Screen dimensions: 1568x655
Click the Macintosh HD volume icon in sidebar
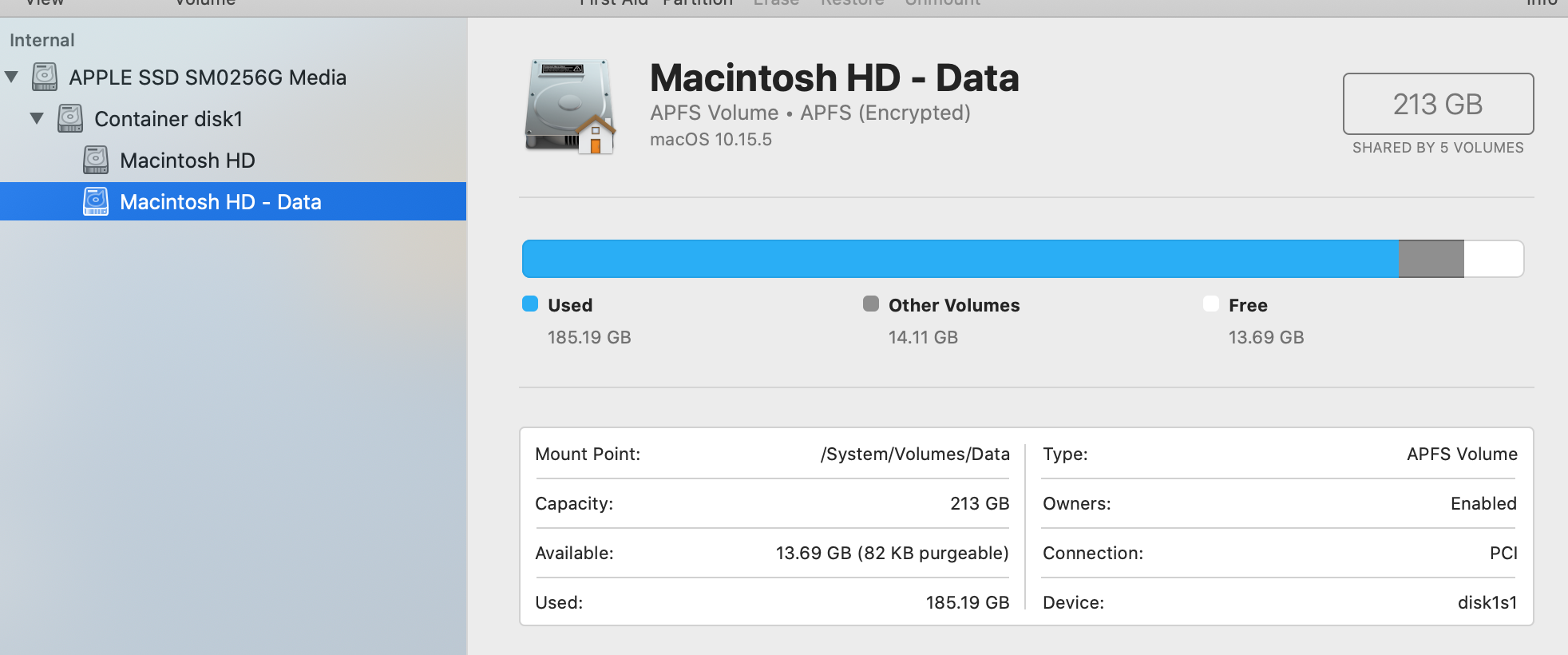click(96, 161)
